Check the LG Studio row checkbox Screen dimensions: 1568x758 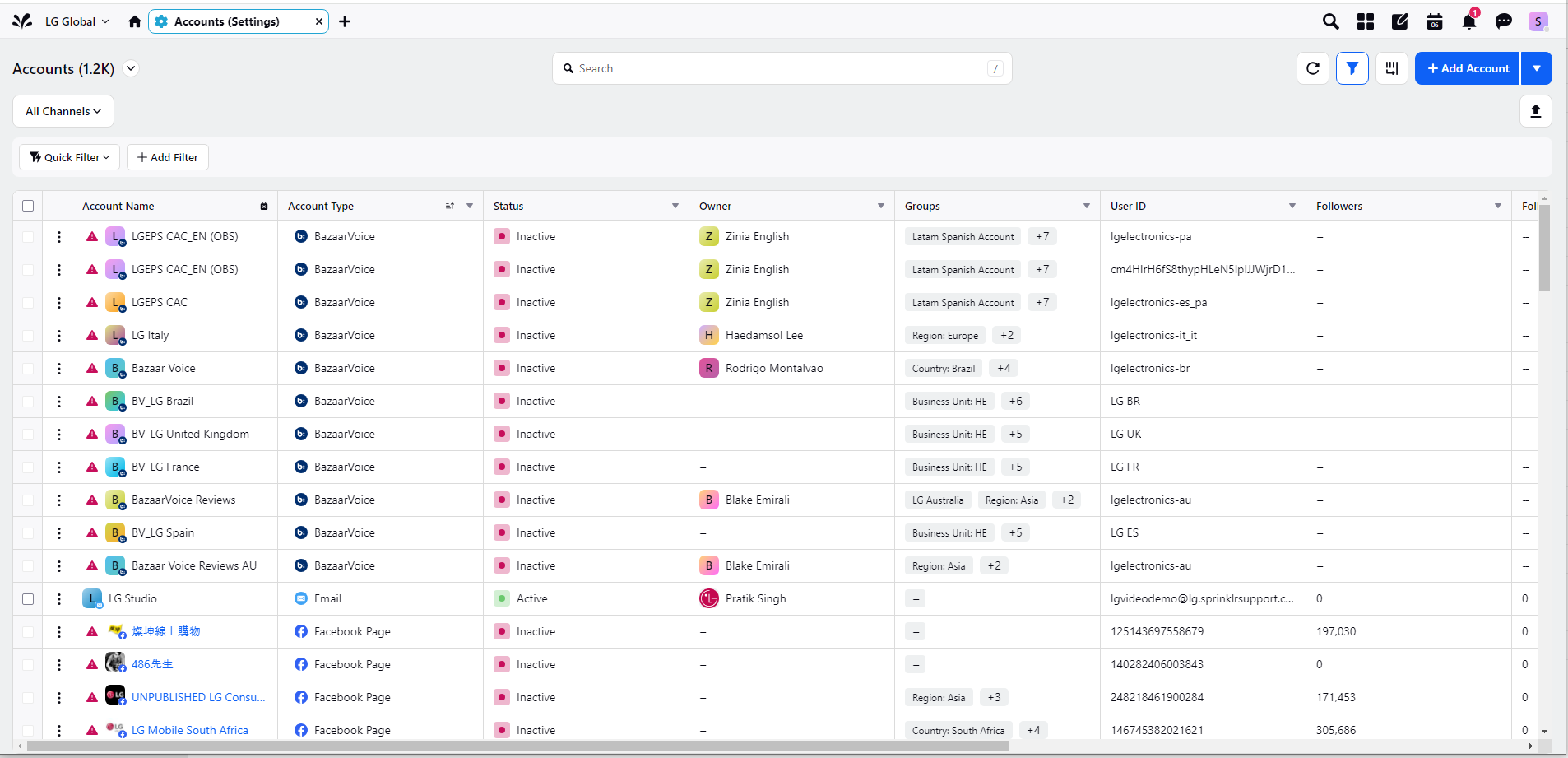coord(28,599)
